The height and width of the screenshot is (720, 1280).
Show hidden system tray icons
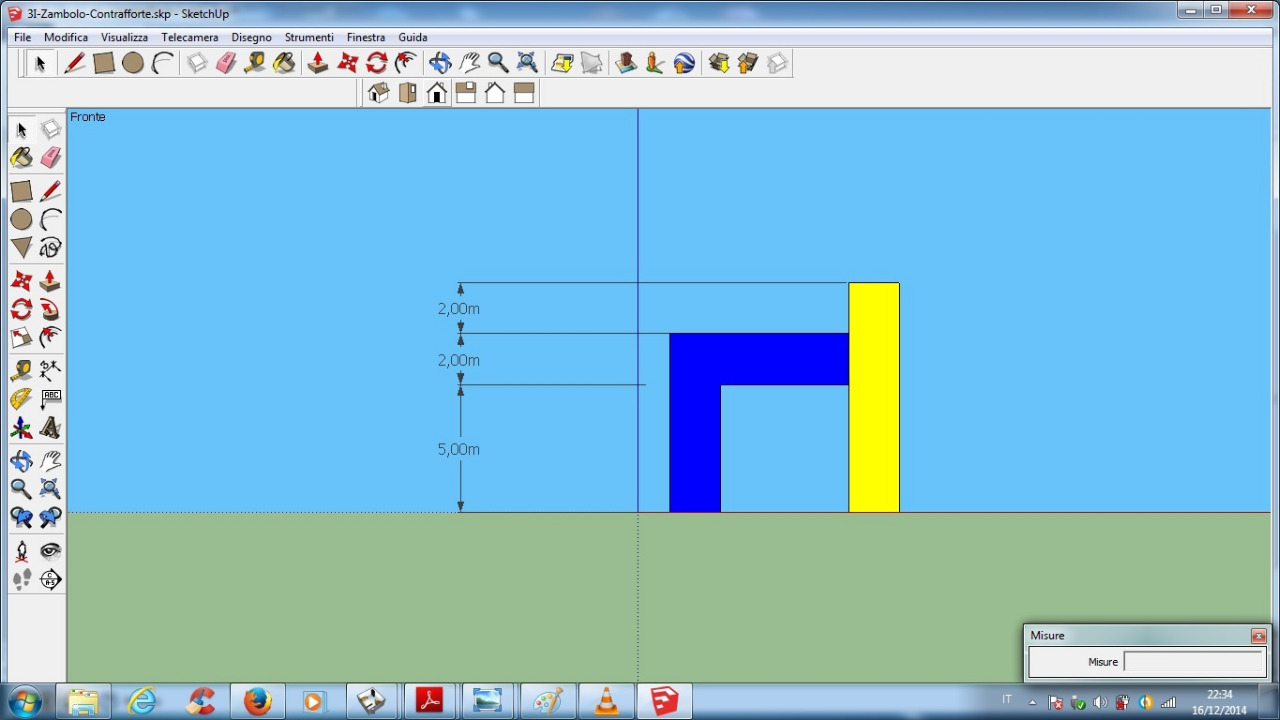tap(1033, 702)
